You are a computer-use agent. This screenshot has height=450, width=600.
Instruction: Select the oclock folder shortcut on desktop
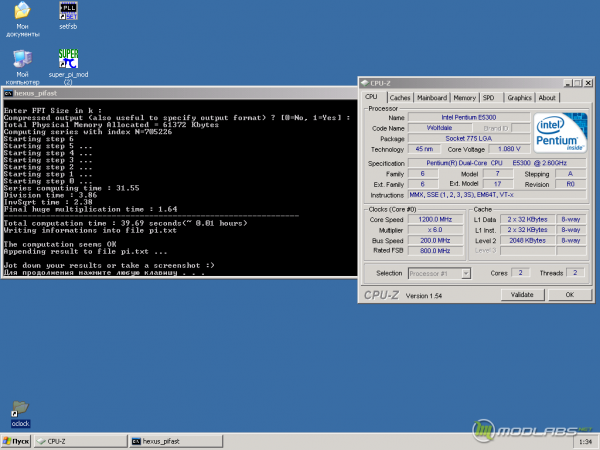pyautogui.click(x=20, y=414)
